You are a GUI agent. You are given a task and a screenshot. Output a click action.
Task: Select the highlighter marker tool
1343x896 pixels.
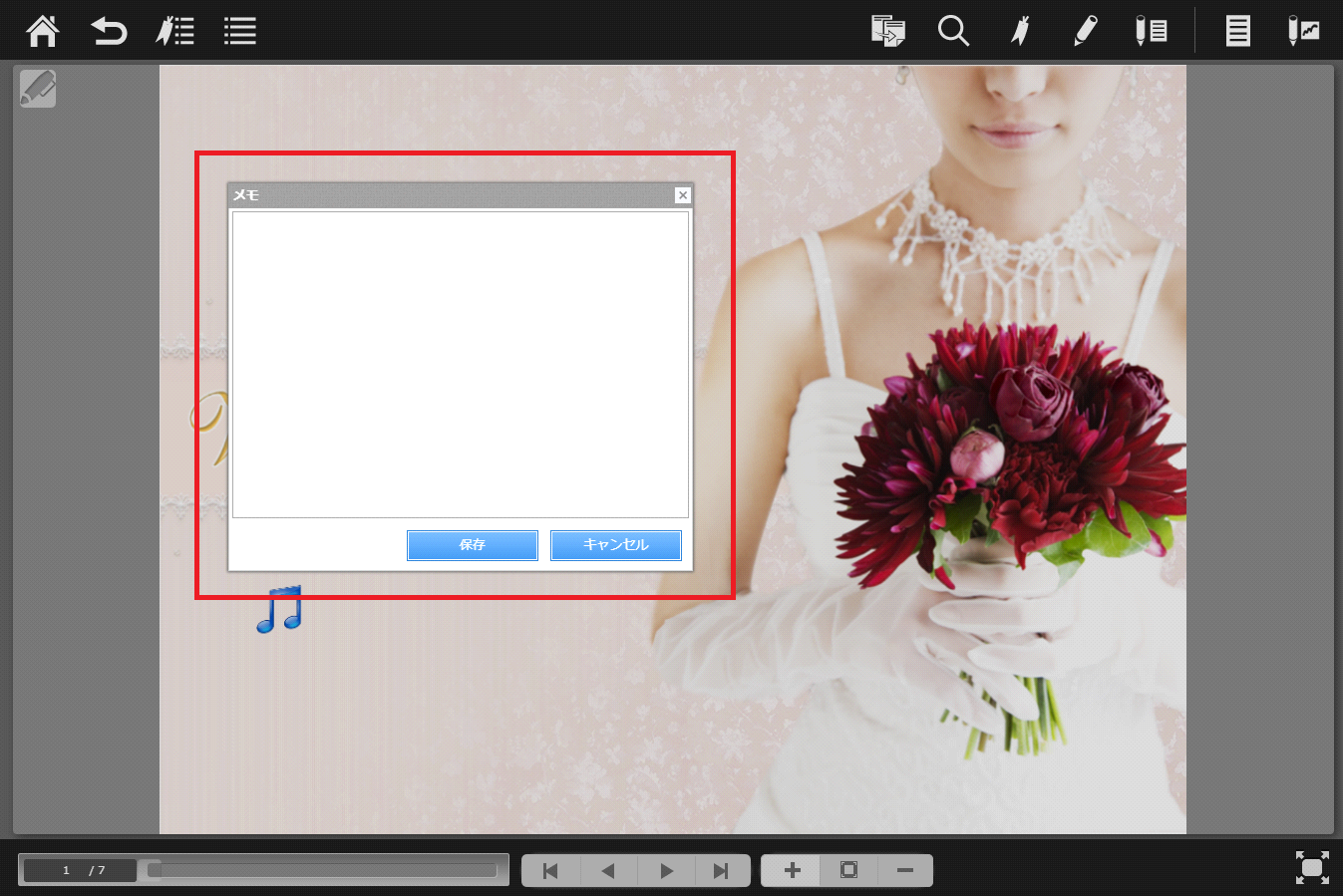click(1019, 31)
